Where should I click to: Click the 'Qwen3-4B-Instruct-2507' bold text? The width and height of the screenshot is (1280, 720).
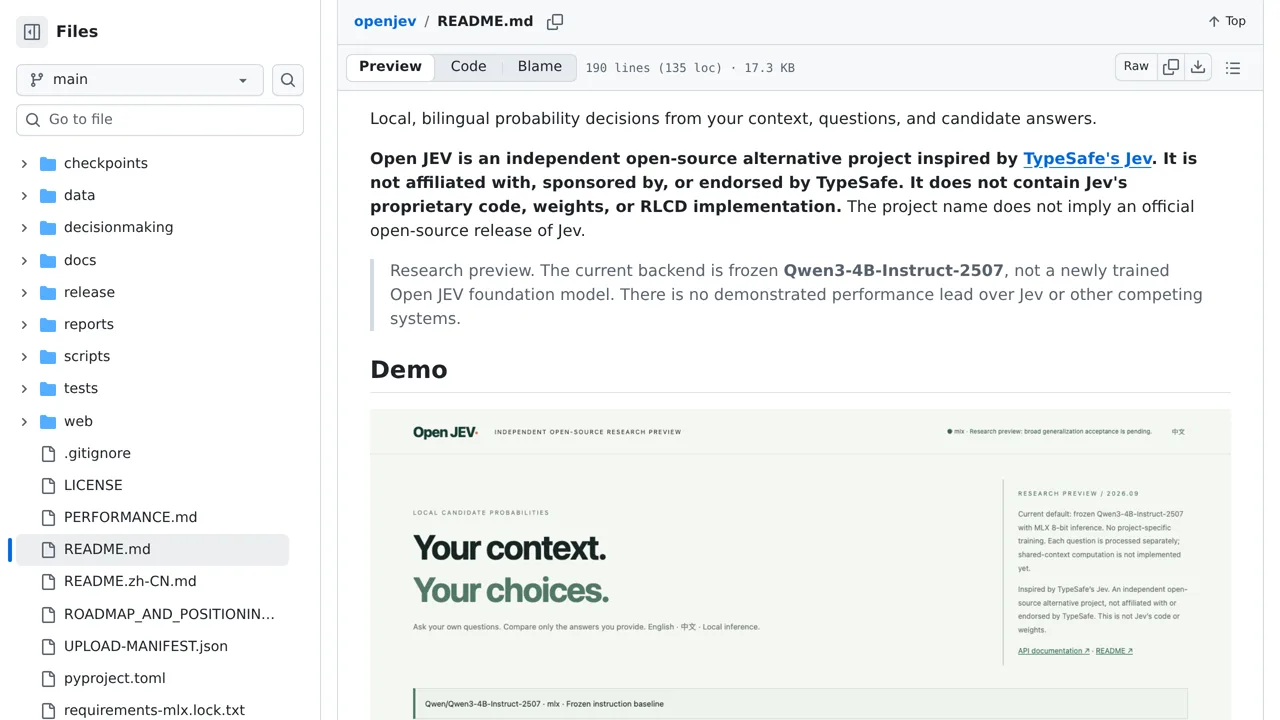pos(893,270)
